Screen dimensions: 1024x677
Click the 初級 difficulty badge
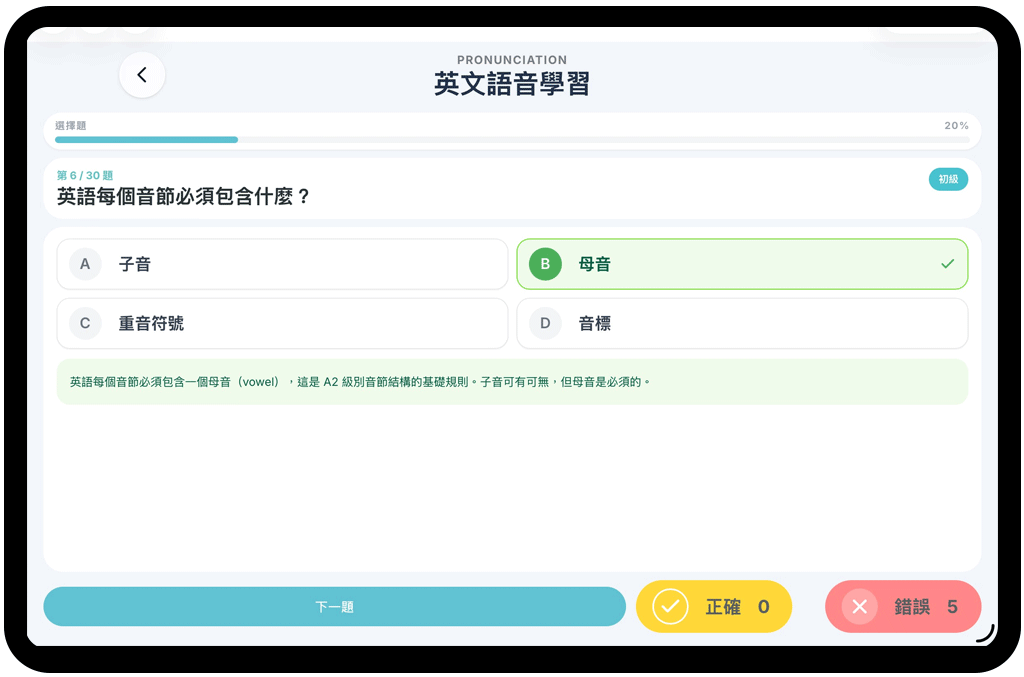coord(948,179)
